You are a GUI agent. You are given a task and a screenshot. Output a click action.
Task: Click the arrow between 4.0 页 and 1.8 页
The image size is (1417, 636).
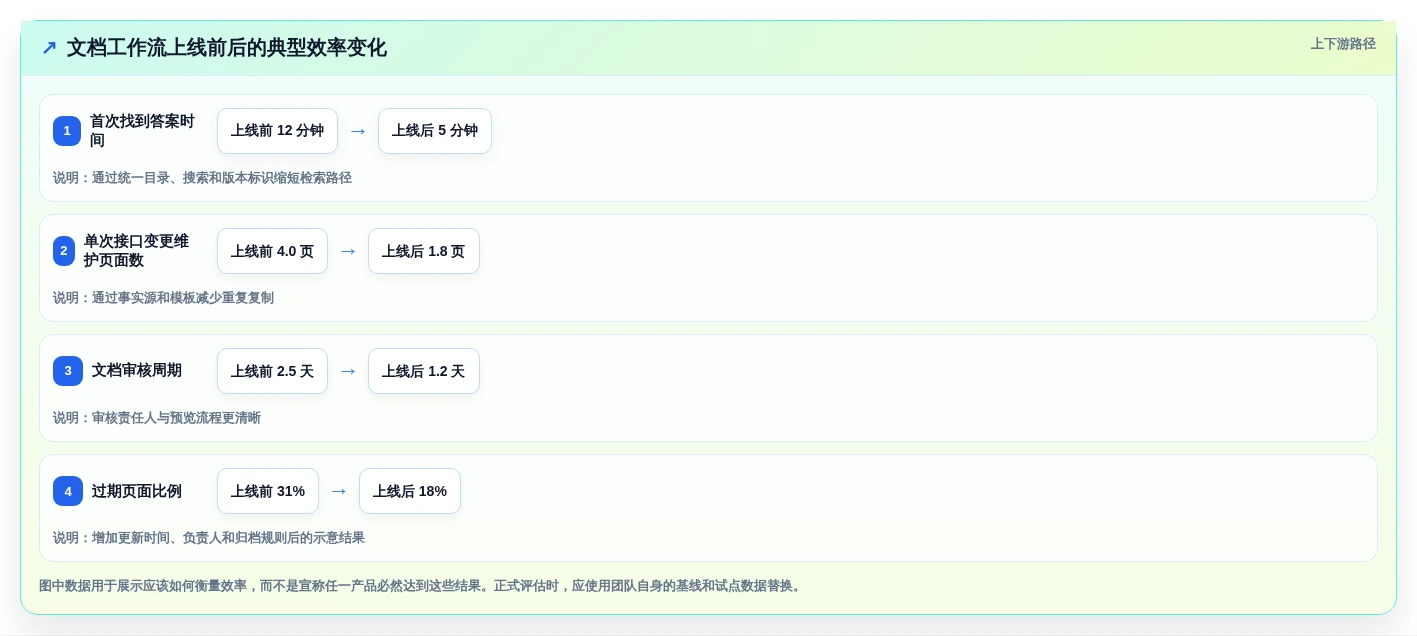click(x=348, y=251)
